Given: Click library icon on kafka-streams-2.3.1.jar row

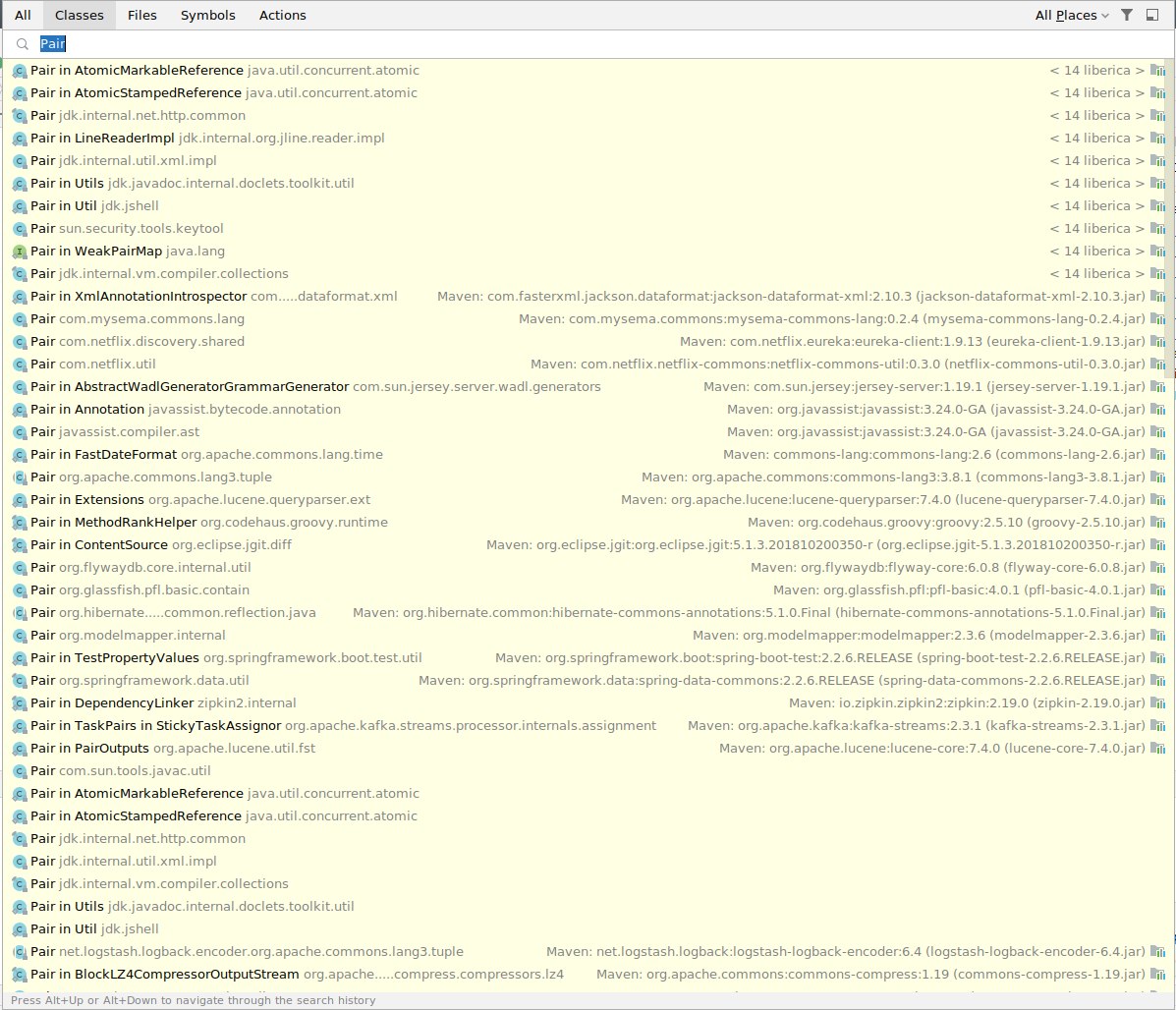Looking at the screenshot, I should click(x=1158, y=726).
